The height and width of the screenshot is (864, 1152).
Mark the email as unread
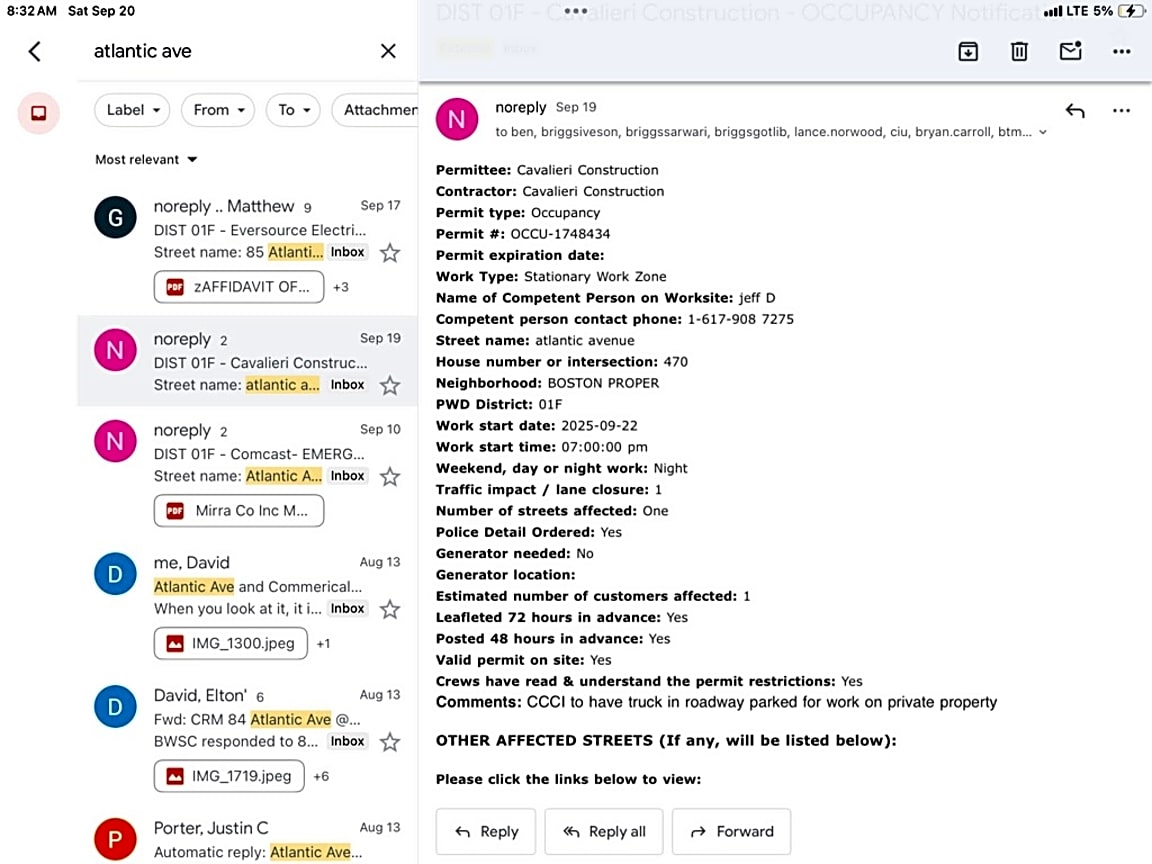[1070, 51]
